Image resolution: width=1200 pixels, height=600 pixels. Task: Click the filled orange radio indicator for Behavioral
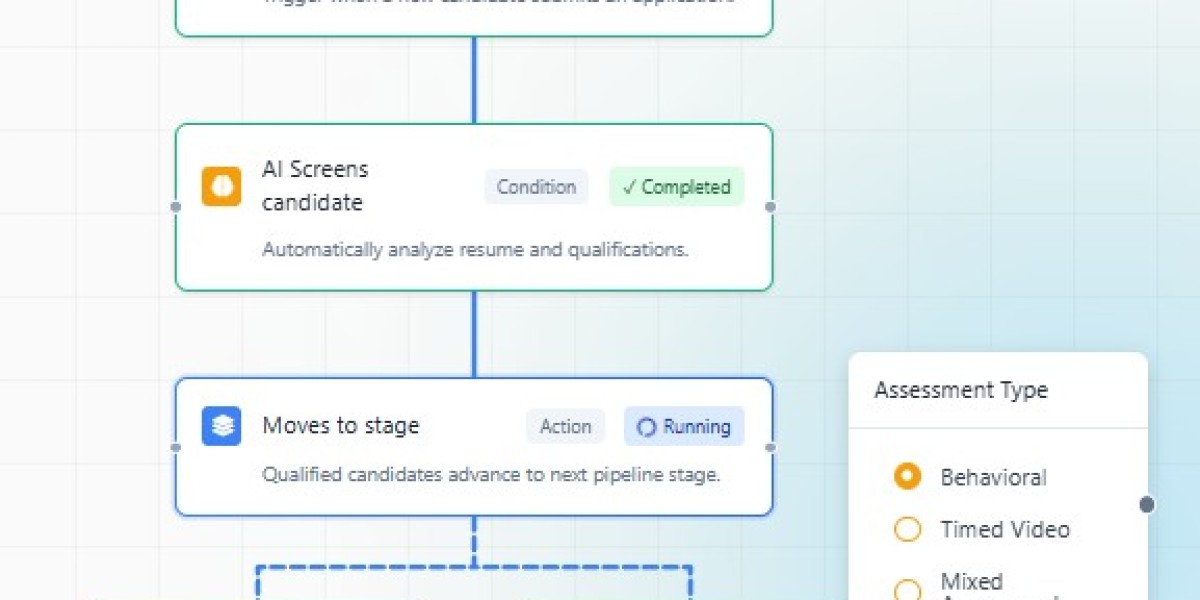click(907, 477)
